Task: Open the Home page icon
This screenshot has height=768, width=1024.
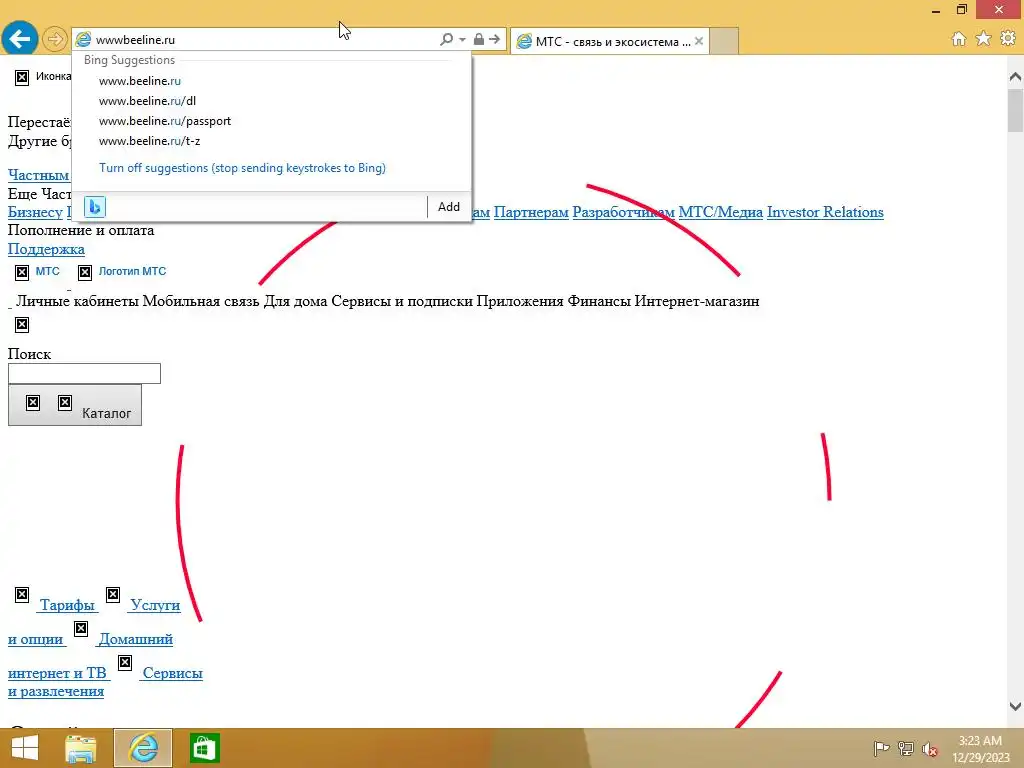Action: 959,39
